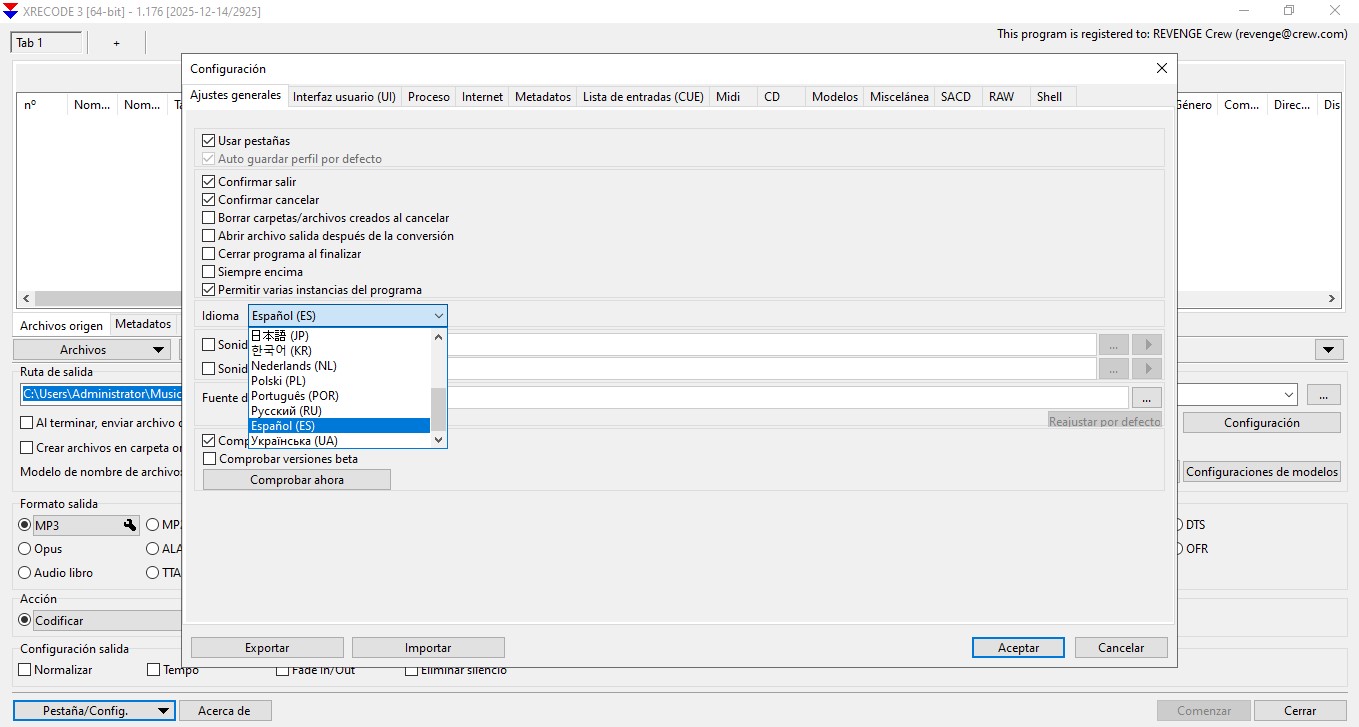Screen dimensions: 1359x727
Task: Click the XRECODE logo in the title bar
Action: 12,10
